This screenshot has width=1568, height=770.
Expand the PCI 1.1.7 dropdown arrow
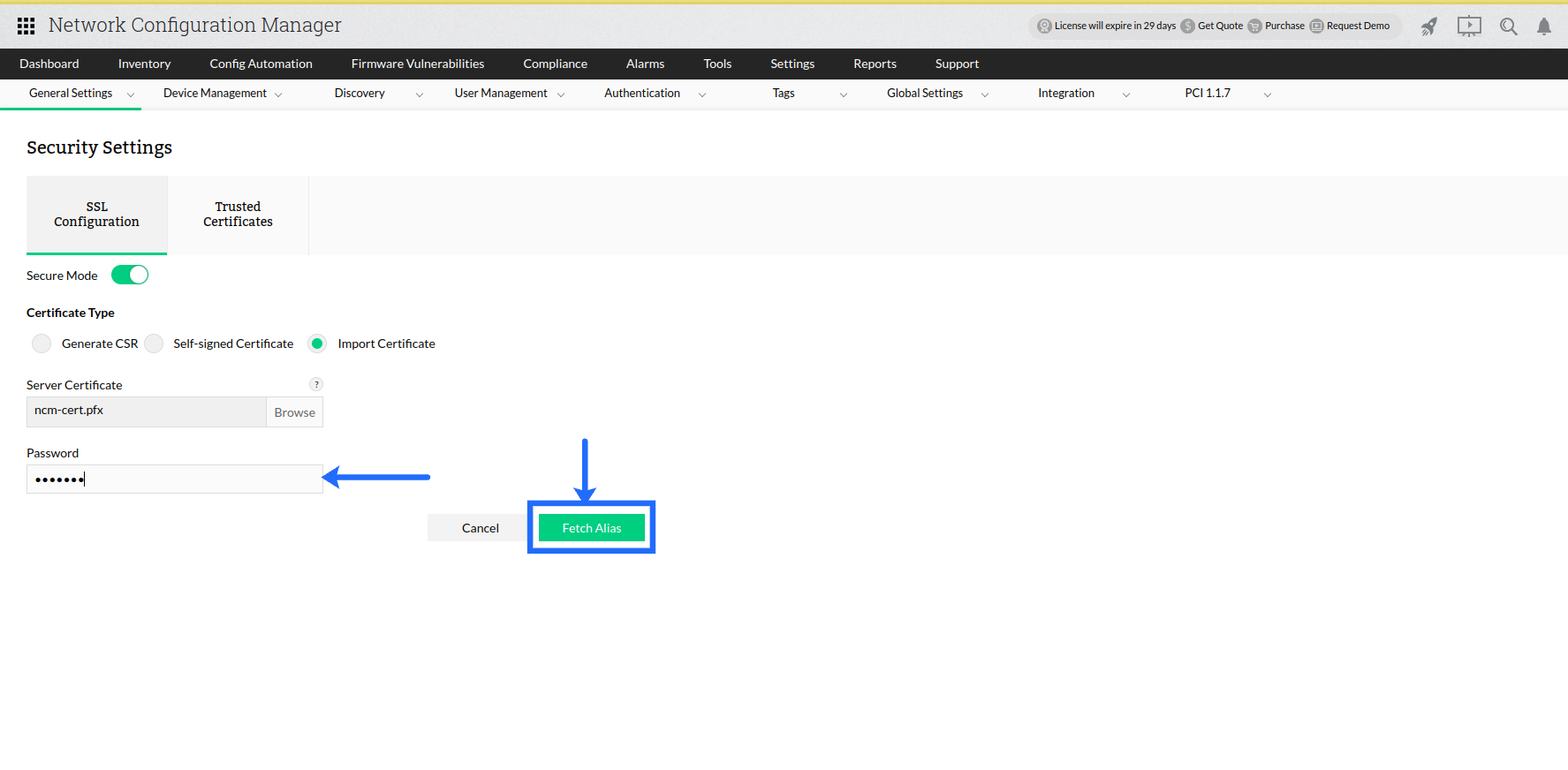(x=1268, y=94)
